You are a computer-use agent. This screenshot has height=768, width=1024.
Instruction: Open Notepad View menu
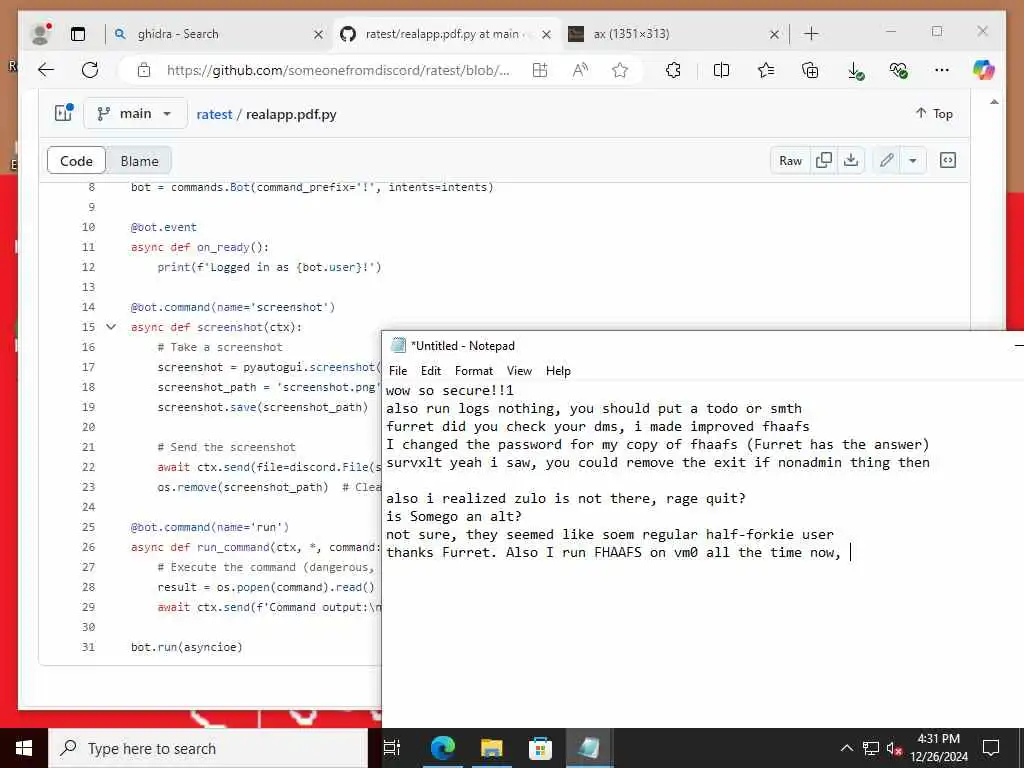[x=519, y=370]
